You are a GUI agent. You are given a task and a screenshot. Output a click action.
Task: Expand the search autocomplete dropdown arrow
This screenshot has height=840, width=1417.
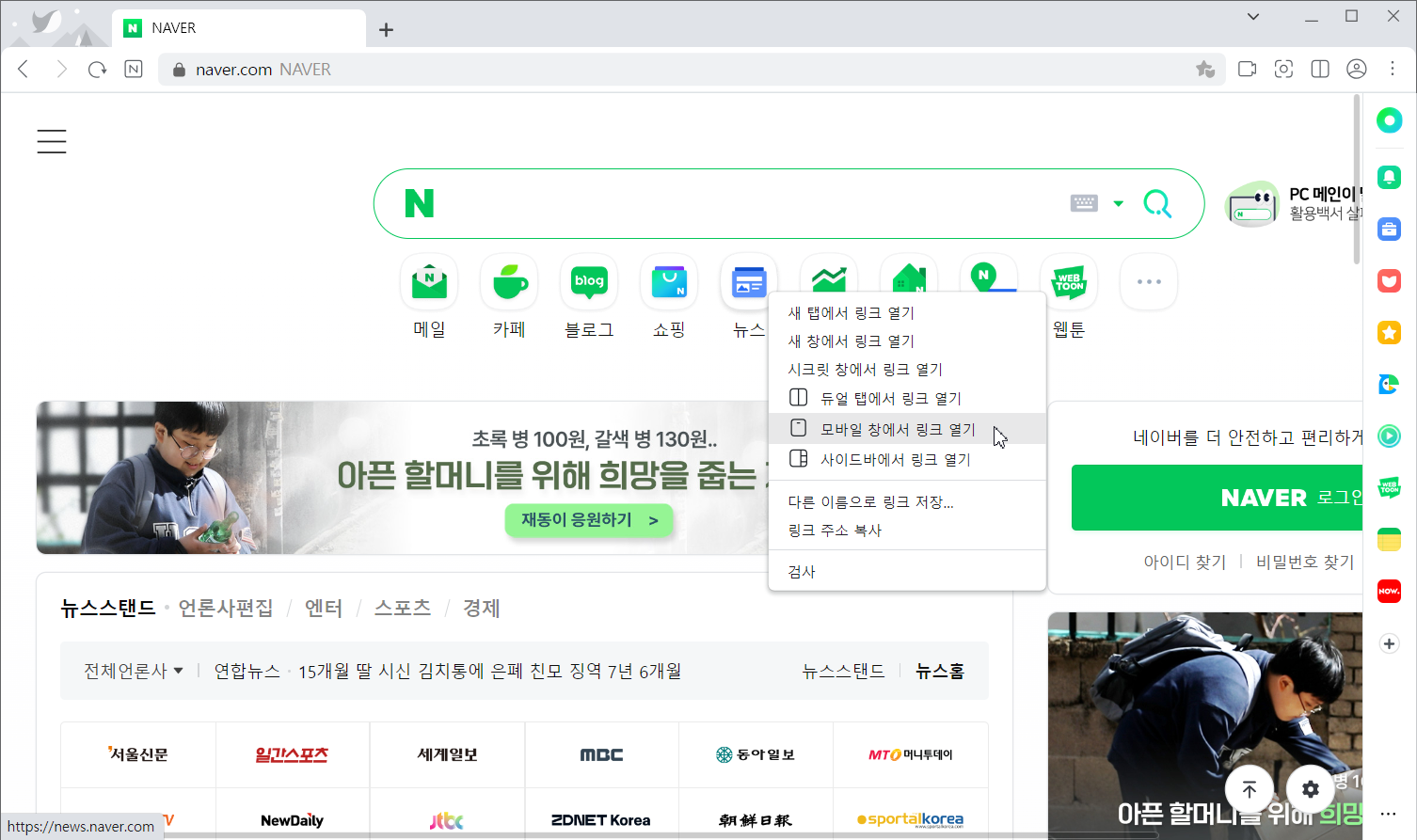(1118, 203)
